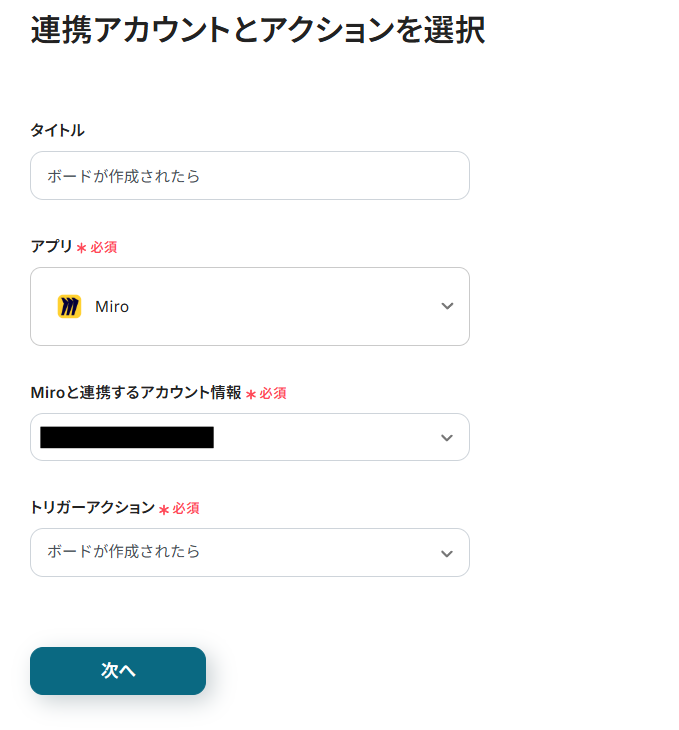Click the red asterisk beside account info label
The height and width of the screenshot is (730, 679).
[251, 395]
